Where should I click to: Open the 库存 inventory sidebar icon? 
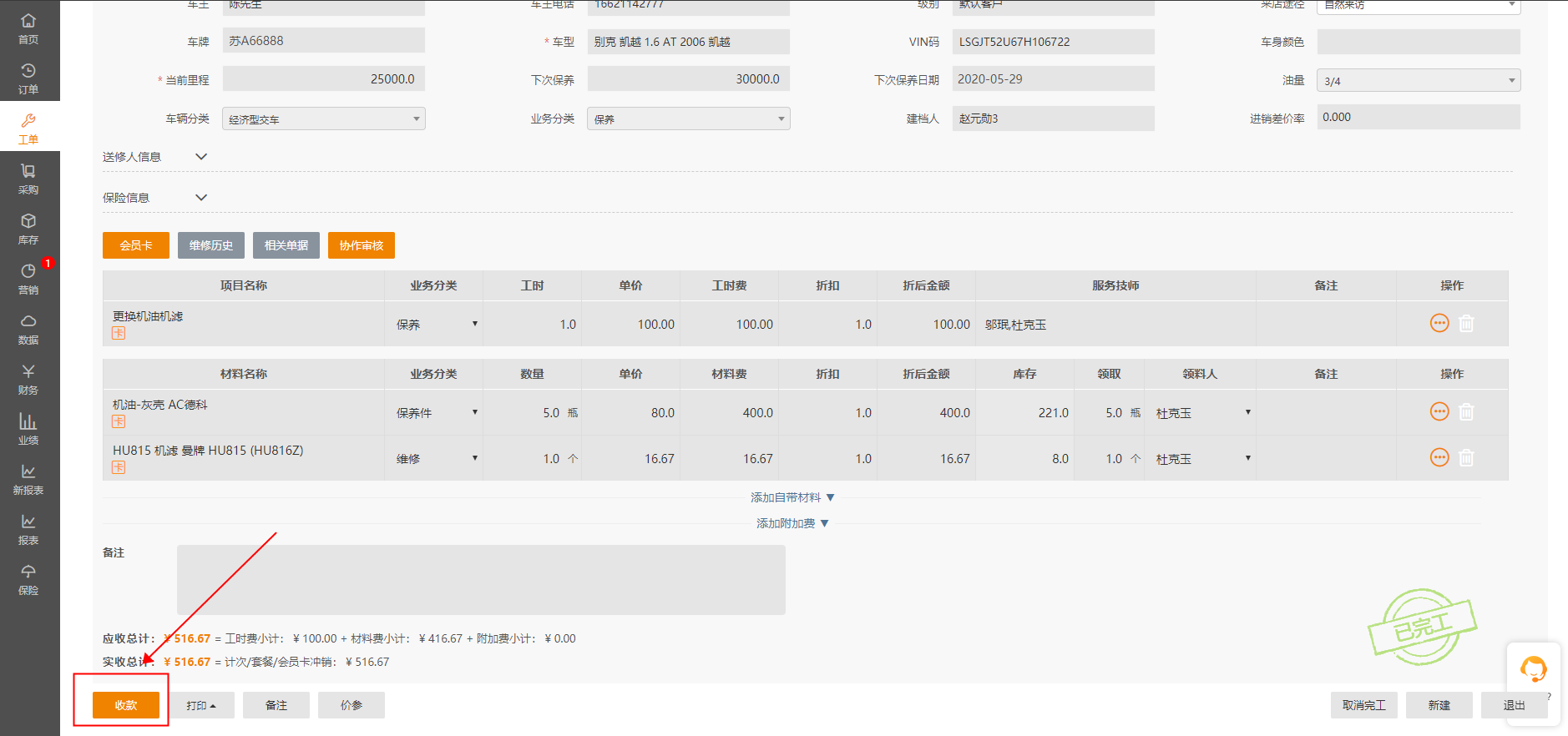click(x=28, y=228)
